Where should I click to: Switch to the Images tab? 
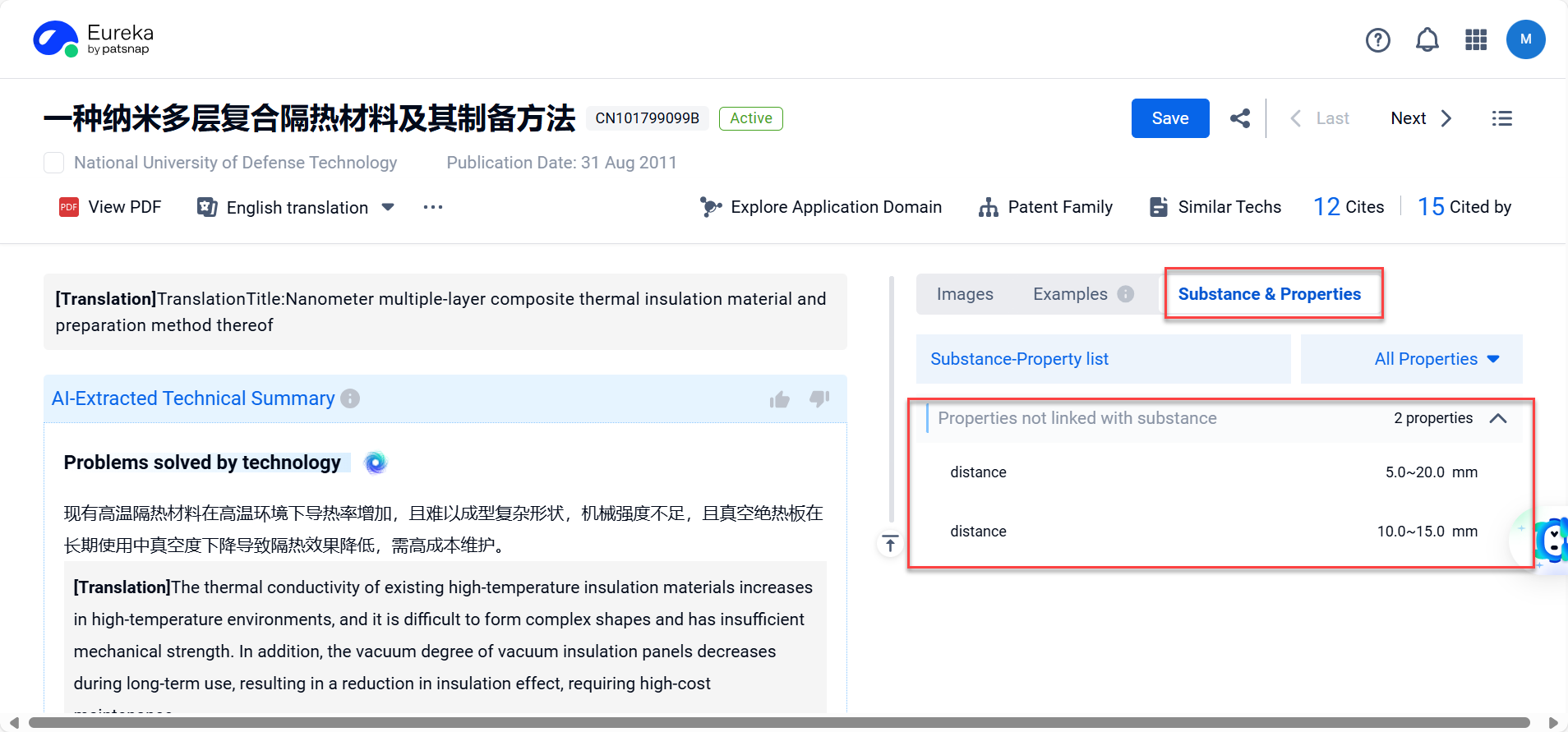point(965,294)
